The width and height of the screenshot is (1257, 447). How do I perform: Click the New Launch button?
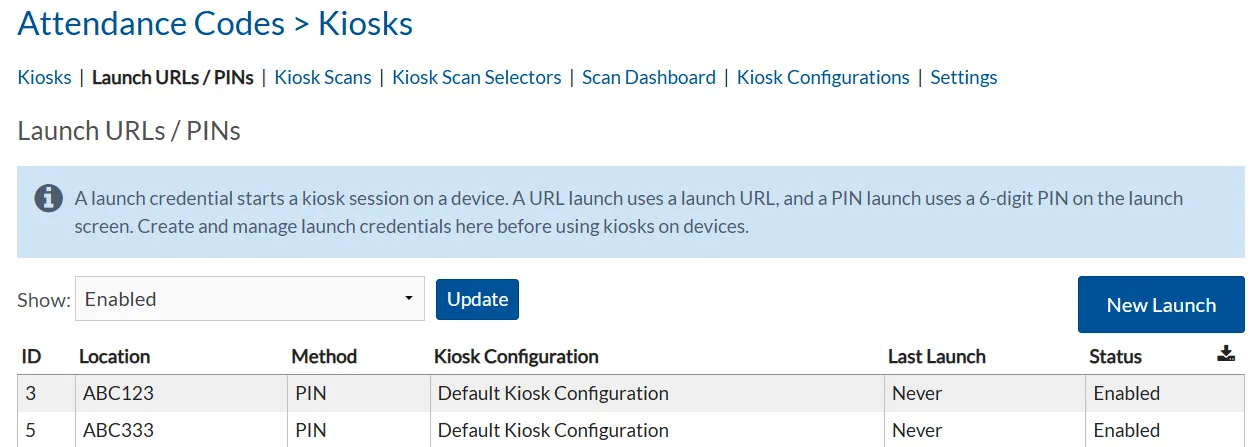click(1161, 305)
